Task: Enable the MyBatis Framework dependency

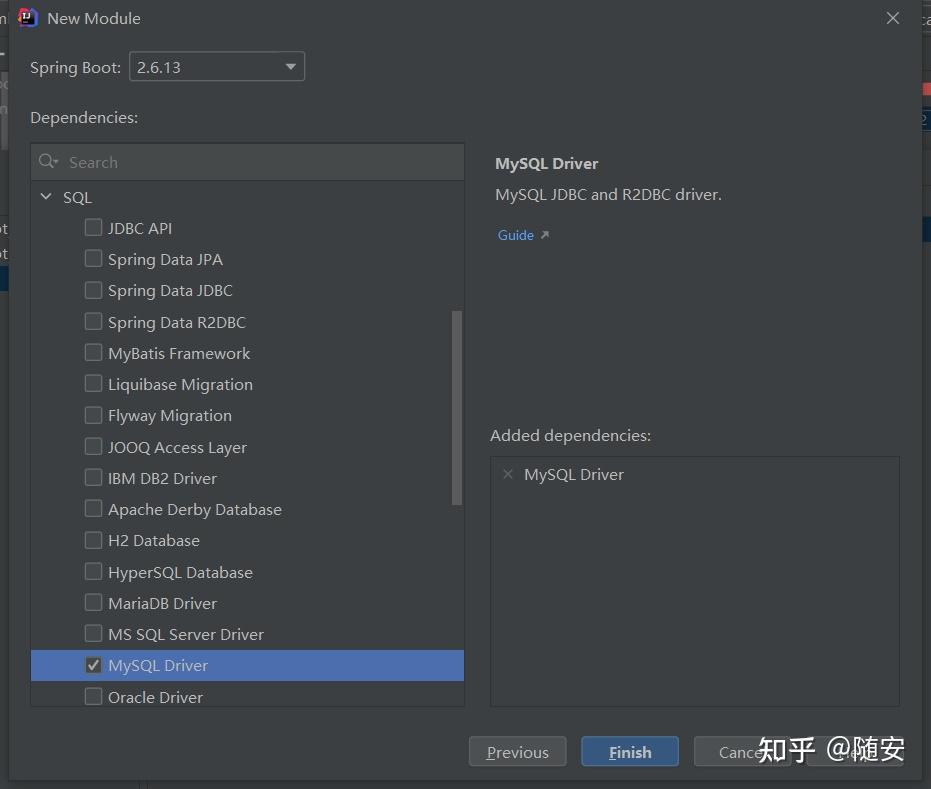Action: click(x=93, y=353)
